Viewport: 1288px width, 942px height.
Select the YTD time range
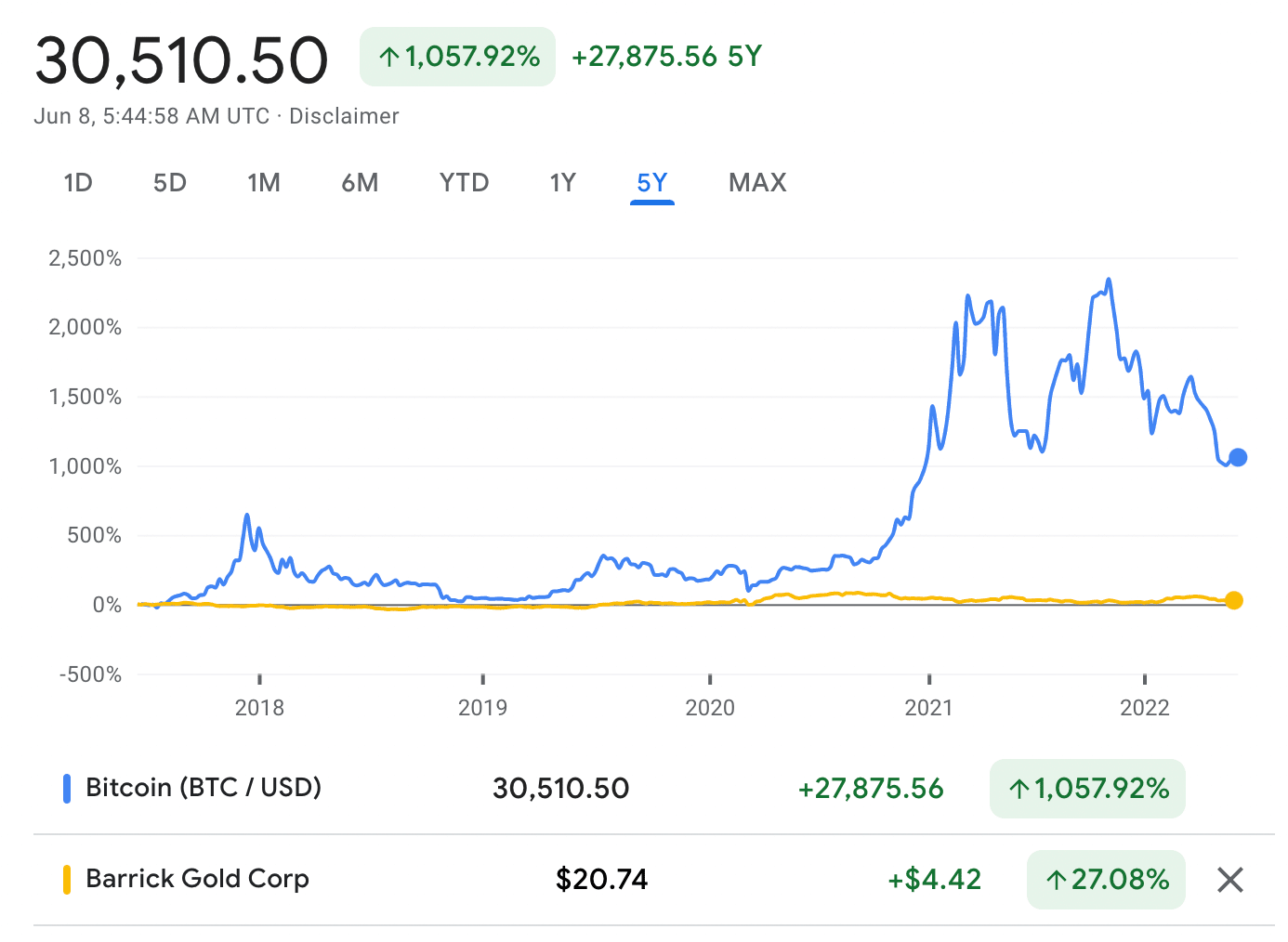464,182
